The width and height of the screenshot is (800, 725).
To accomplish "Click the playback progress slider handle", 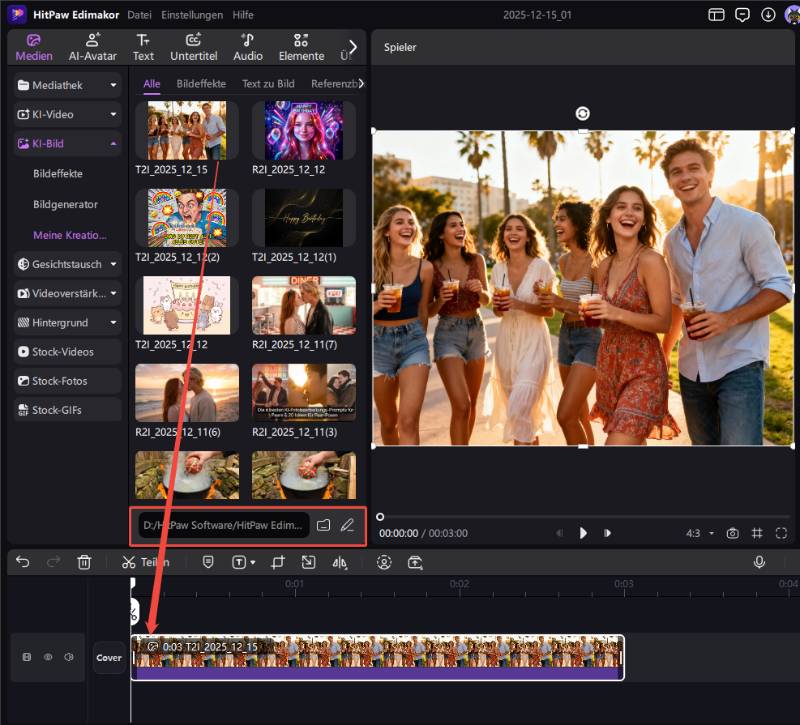I will [380, 517].
